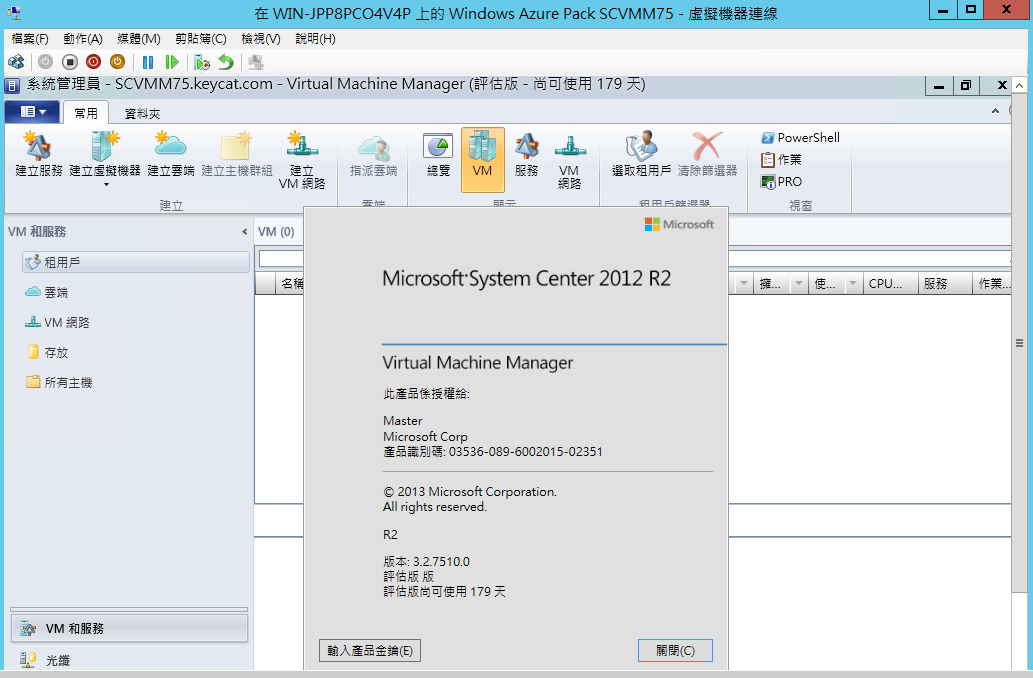Select 所有主機 in the navigation tree

(x=59, y=382)
